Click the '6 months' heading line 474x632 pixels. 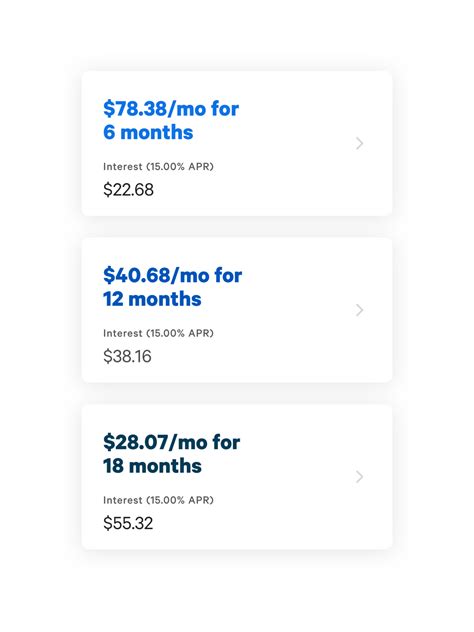click(148, 132)
